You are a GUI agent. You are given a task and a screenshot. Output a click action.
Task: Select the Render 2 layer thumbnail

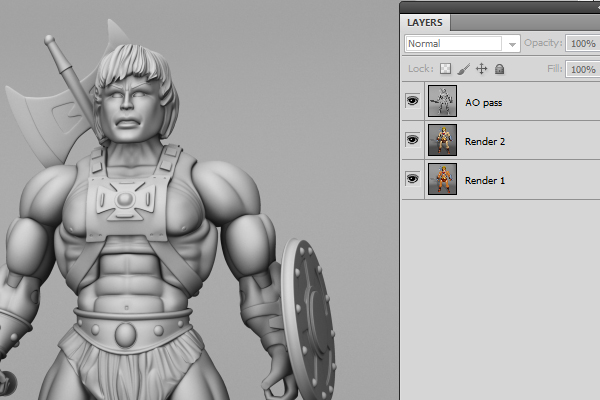coord(442,140)
